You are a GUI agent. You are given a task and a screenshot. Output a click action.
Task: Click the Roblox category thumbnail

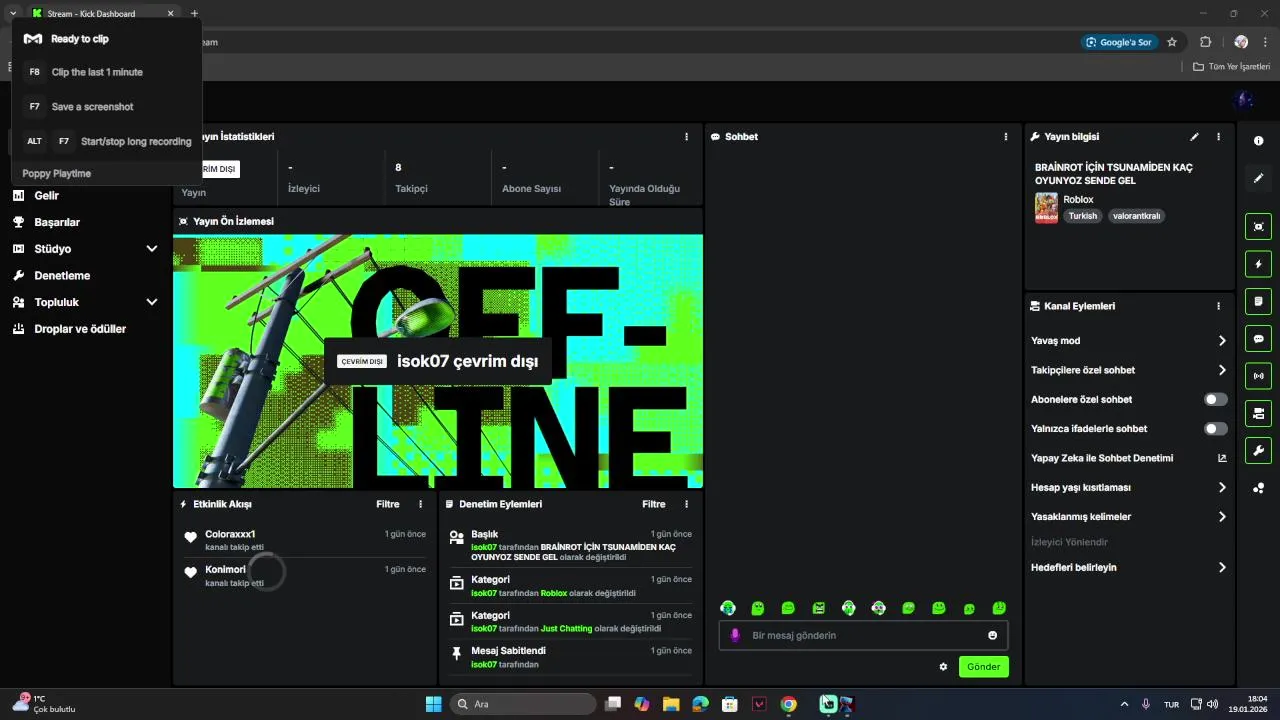[1046, 208]
